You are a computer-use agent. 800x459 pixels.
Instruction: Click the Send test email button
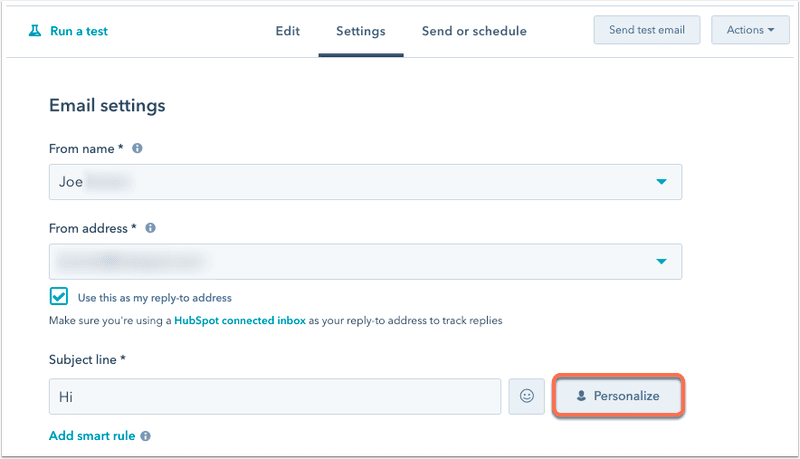(647, 30)
